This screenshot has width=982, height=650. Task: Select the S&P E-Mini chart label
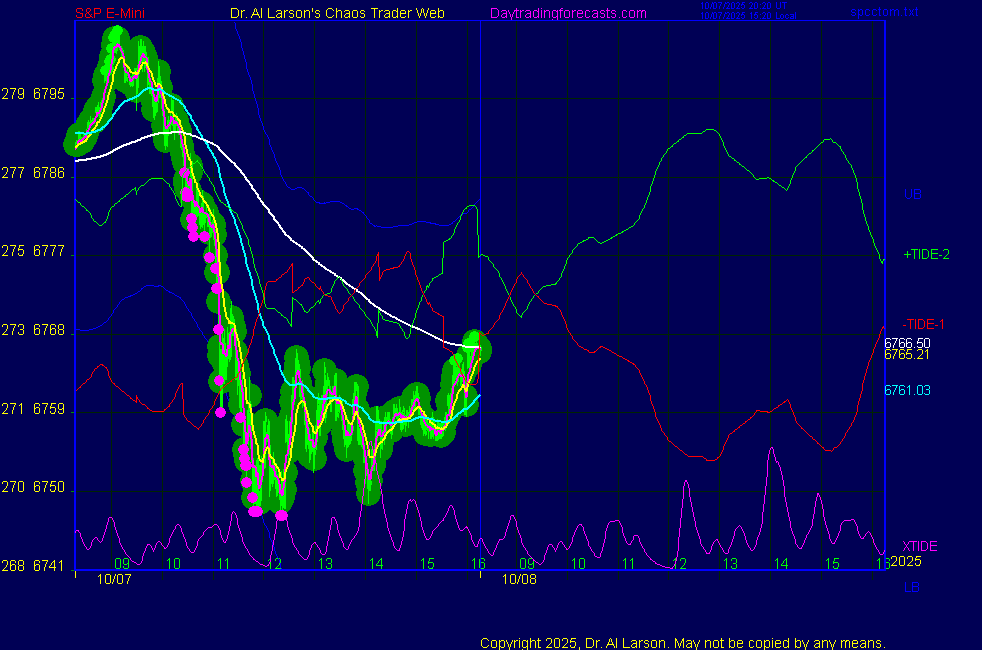tap(111, 13)
